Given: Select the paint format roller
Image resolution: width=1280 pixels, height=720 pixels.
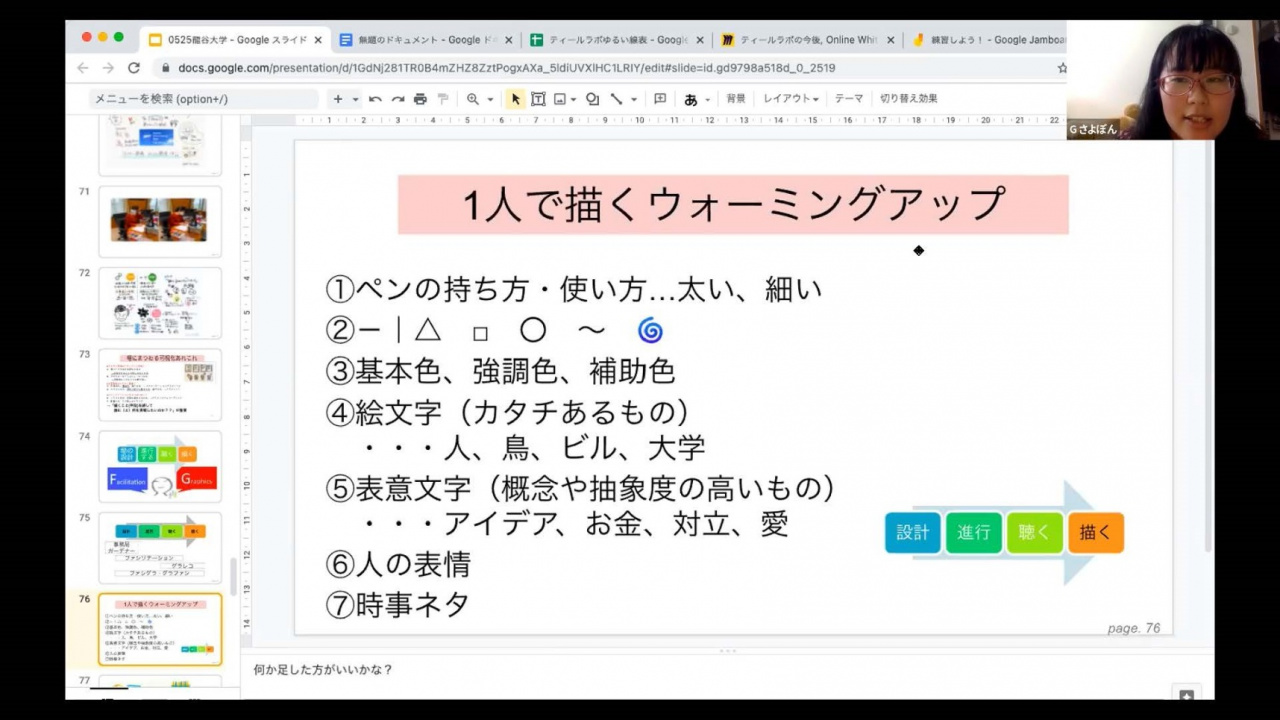Looking at the screenshot, I should 443,99.
